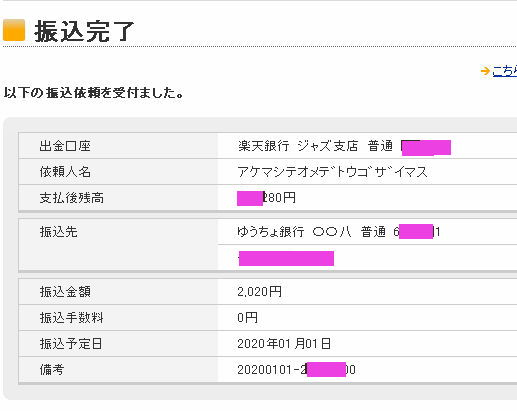The width and height of the screenshot is (517, 411).
Task: Click the 0円 transfer fee value
Action: (x=247, y=317)
